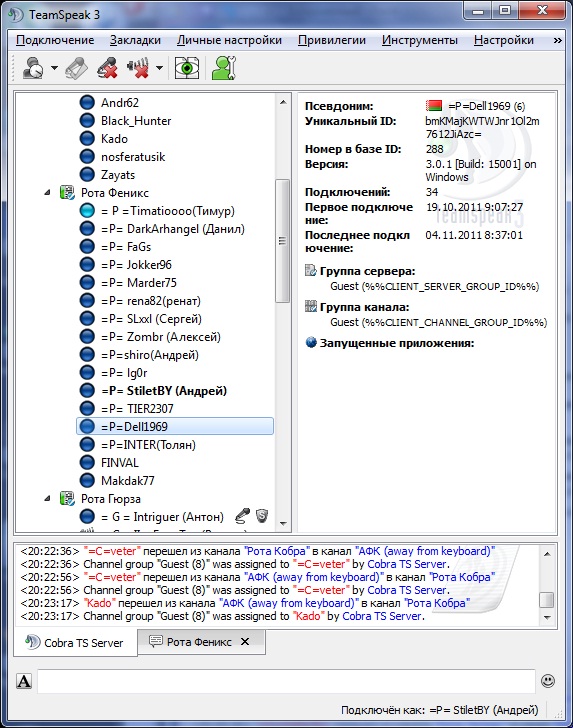Viewport: 573px width, 728px height.
Task: Select user =P= TIER2307
Action: [137, 409]
